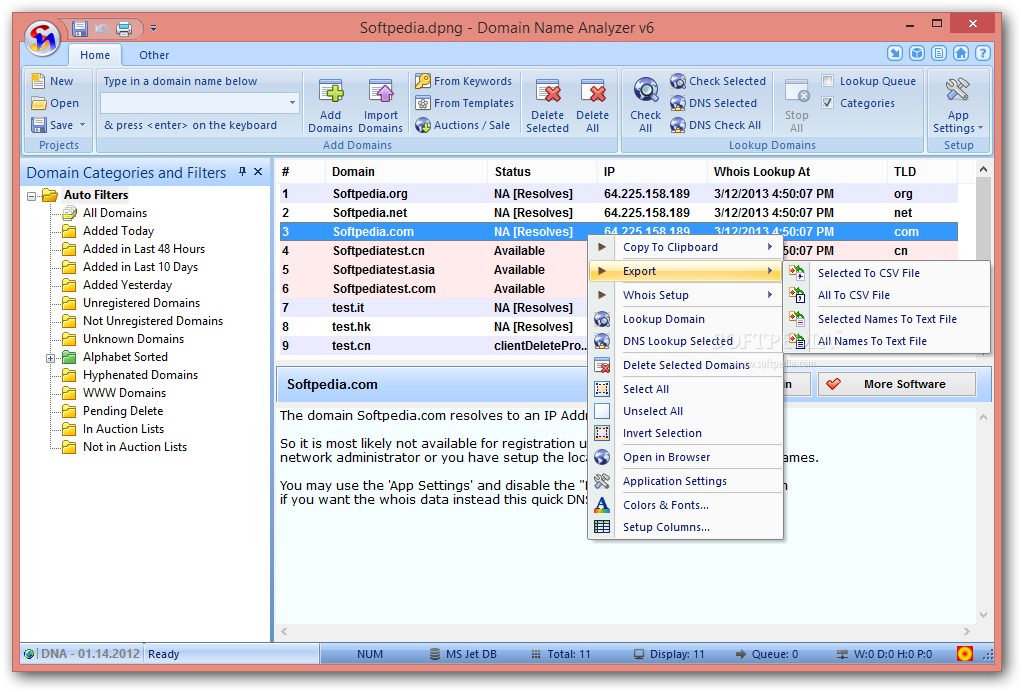Open Auctions / Sale import
Image resolution: width=1022 pixels, height=692 pixels.
(x=463, y=125)
